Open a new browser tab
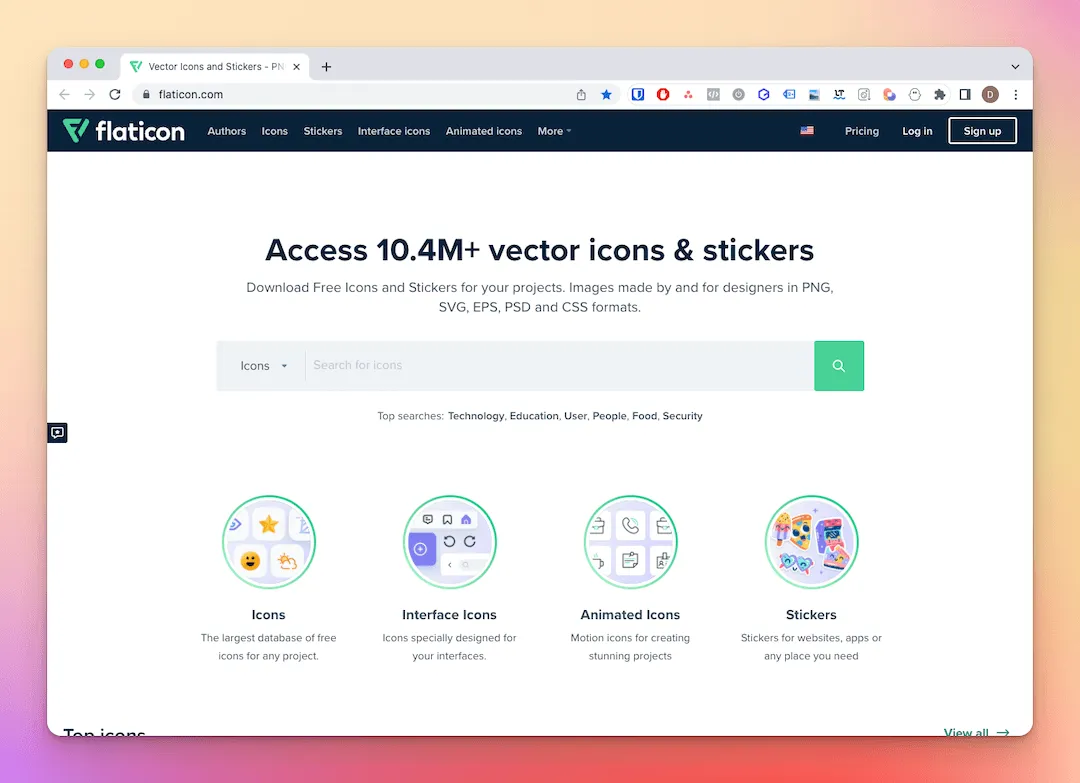This screenshot has width=1080, height=783. tap(326, 67)
